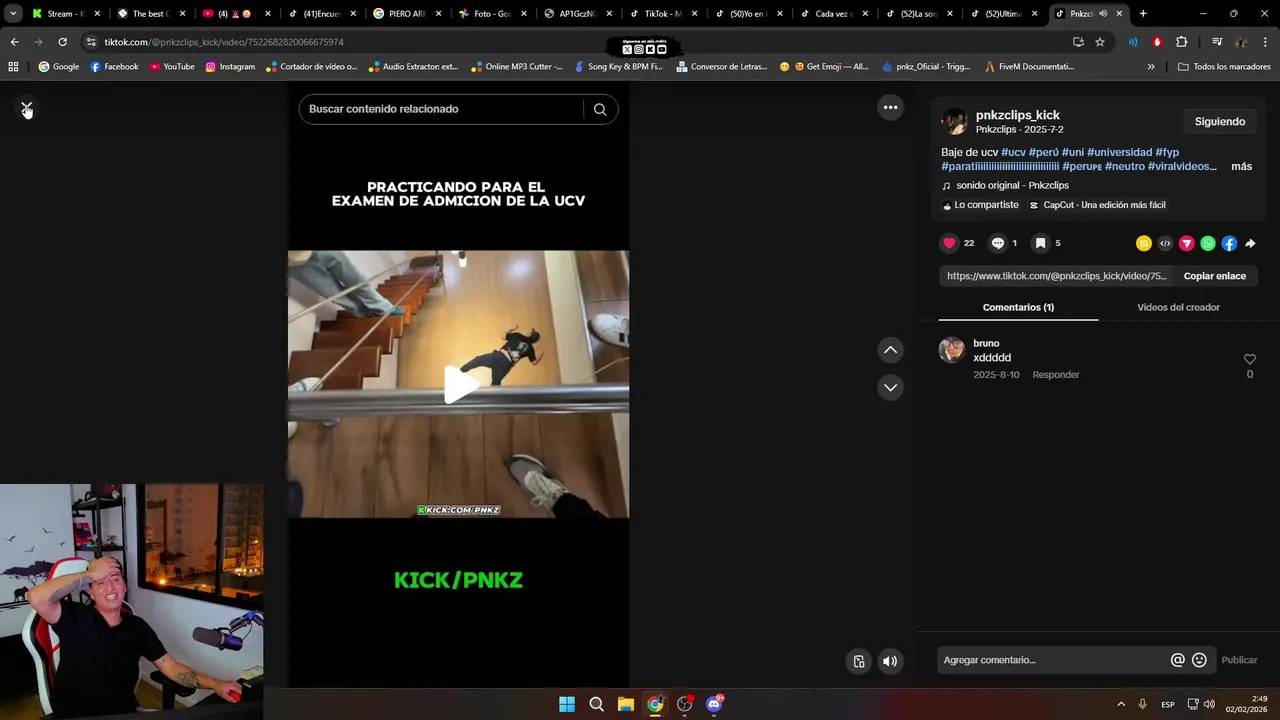Open Windows Start menu
Screen dimensions: 1280x720
click(x=567, y=704)
